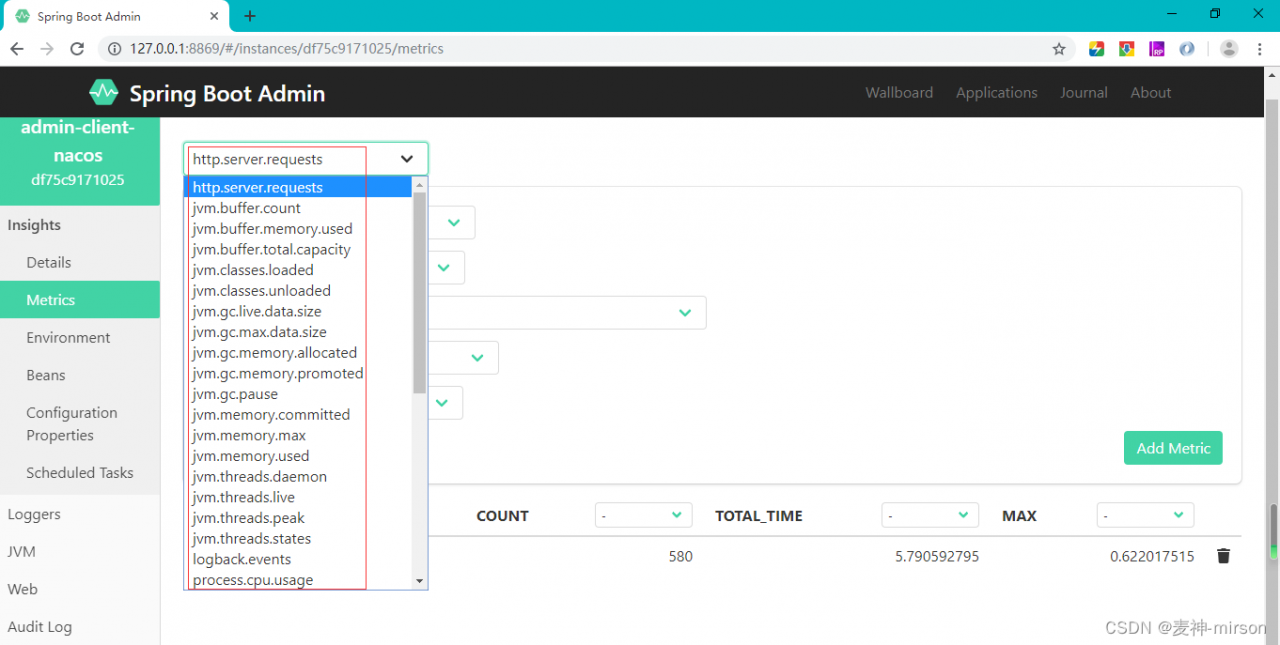Screen dimensions: 1280x645
Task: Click the Spring Boot Admin heartbeat logo
Action: pos(103,93)
